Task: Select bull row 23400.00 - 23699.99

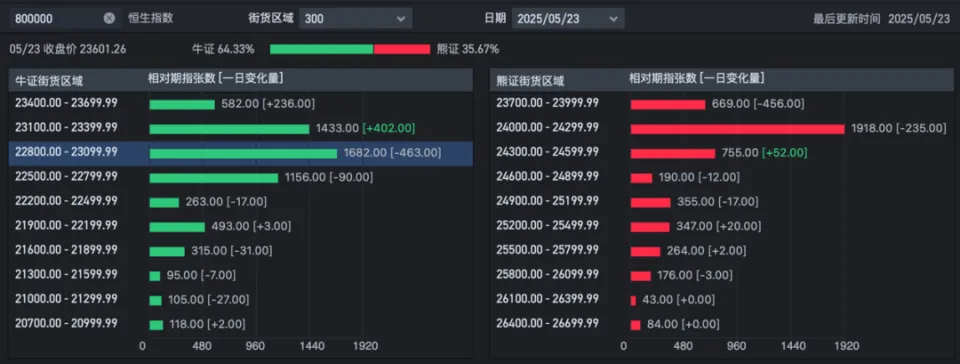Action: click(241, 104)
